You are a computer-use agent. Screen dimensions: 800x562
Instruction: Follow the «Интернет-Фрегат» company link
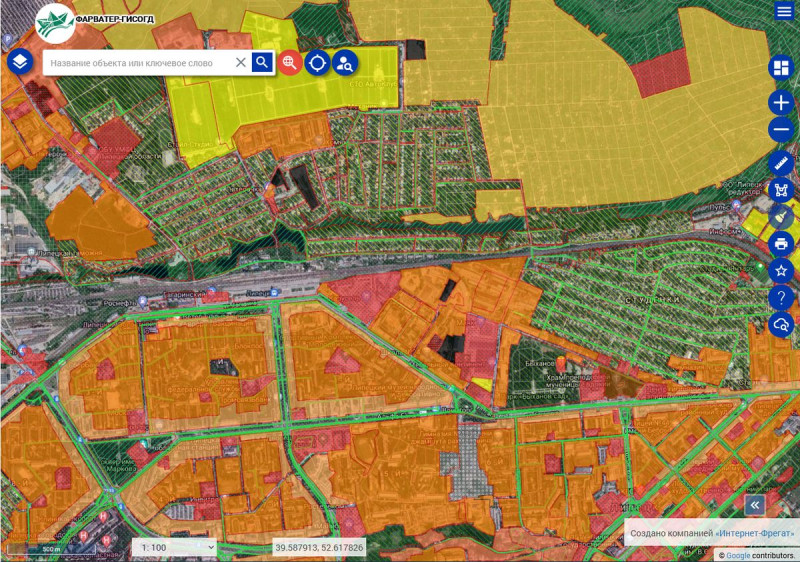(756, 533)
